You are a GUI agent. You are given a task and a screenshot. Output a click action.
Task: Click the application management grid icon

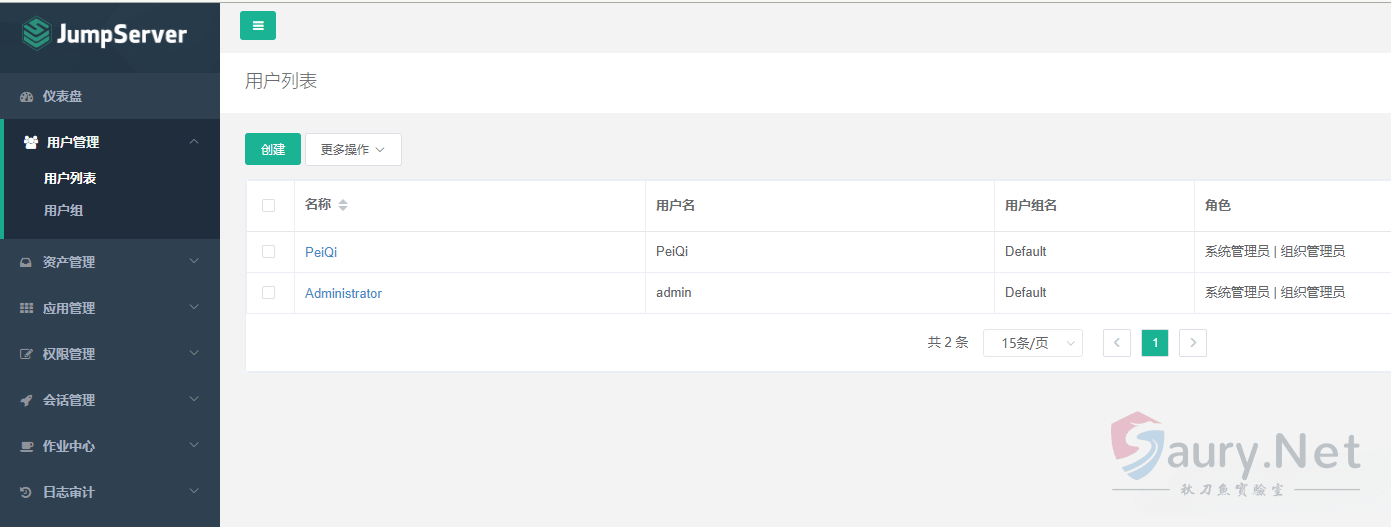pos(27,309)
